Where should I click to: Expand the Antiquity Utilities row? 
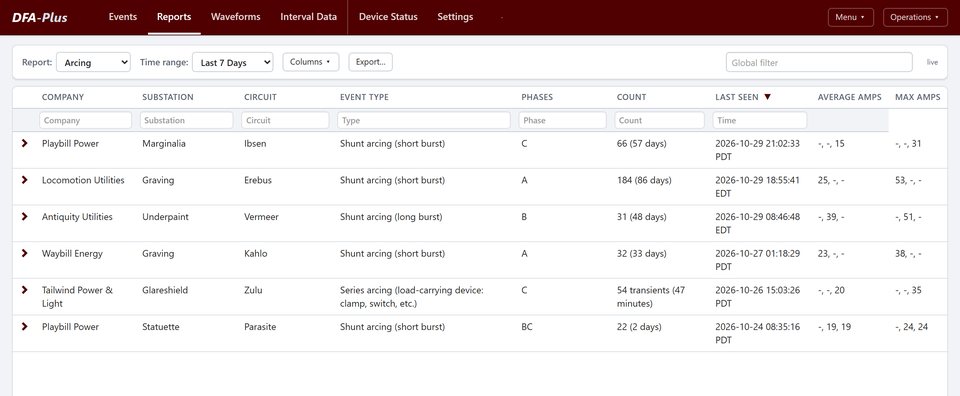click(24, 217)
